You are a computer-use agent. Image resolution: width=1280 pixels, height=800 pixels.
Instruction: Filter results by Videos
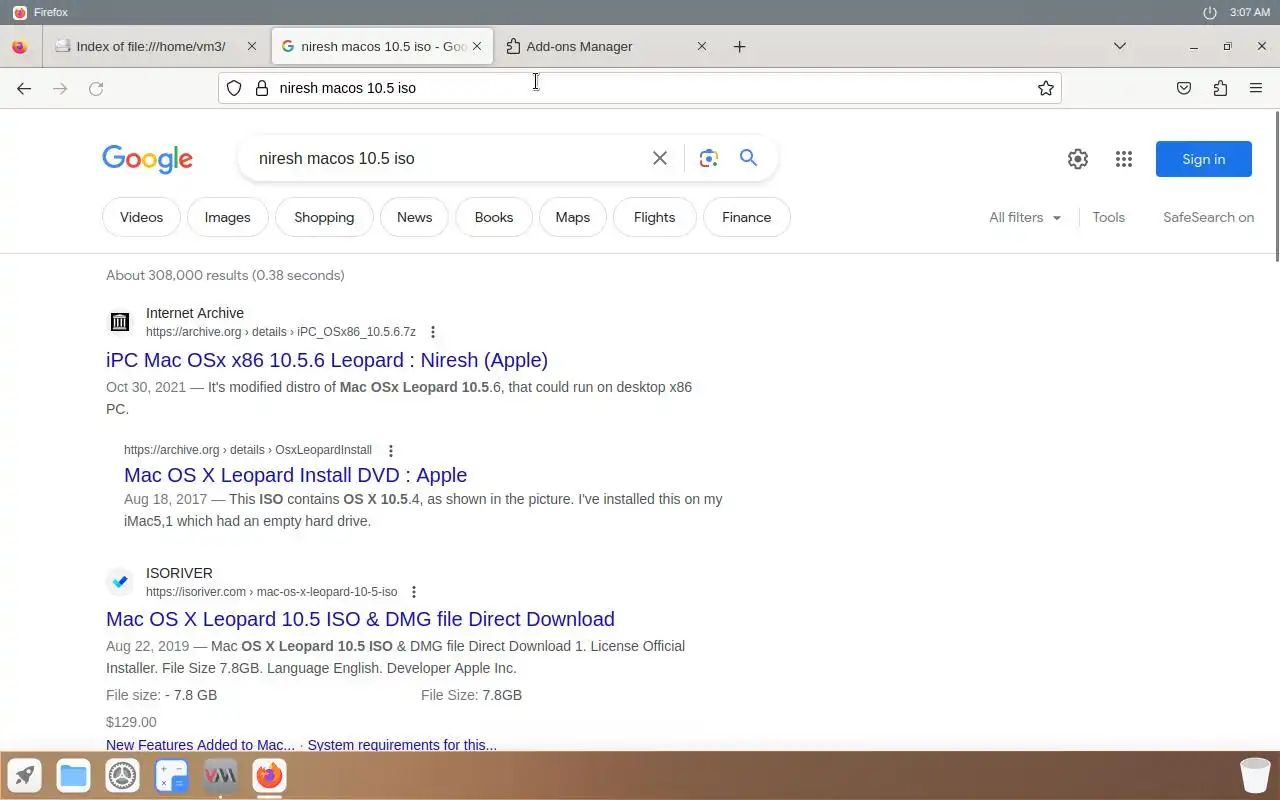click(x=141, y=217)
